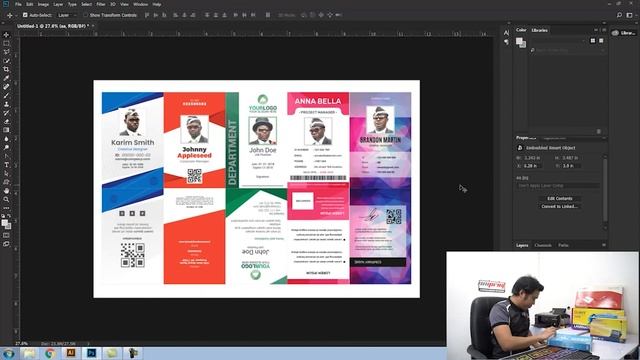Viewport: 640px width, 360px height.
Task: Select the Brush tool
Action: tap(6, 96)
